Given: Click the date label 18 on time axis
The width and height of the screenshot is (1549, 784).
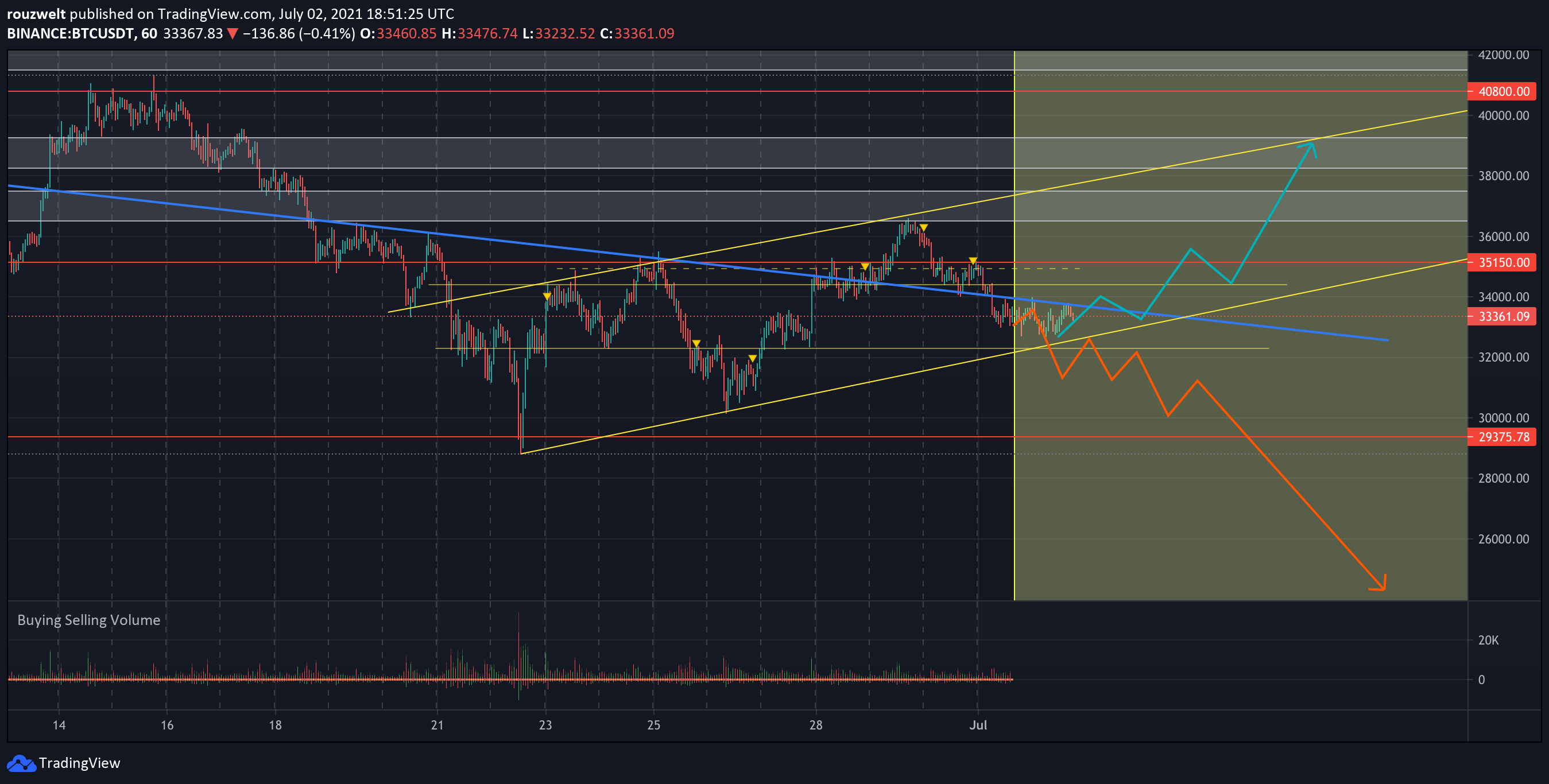Looking at the screenshot, I should click(x=275, y=725).
